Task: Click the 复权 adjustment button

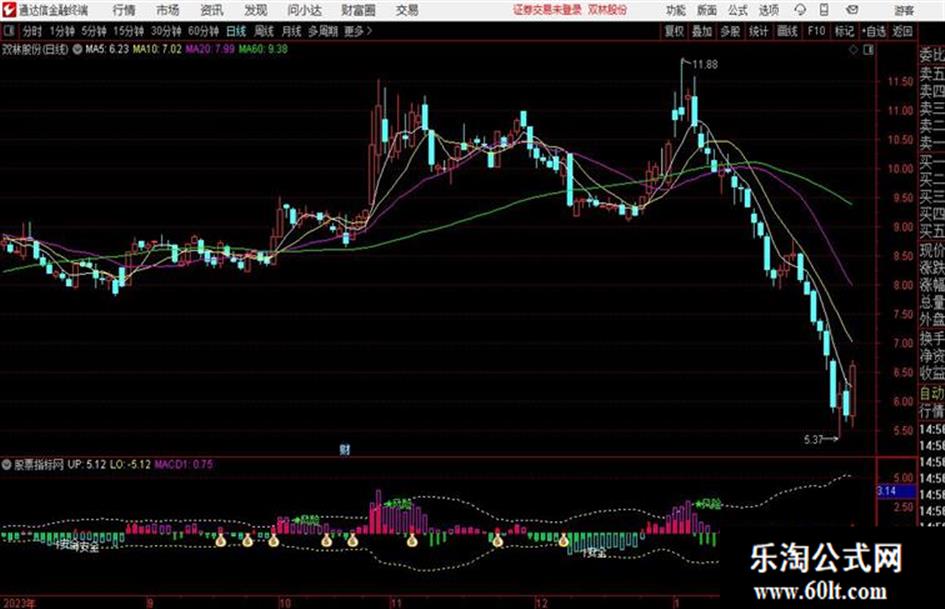Action: 674,31
